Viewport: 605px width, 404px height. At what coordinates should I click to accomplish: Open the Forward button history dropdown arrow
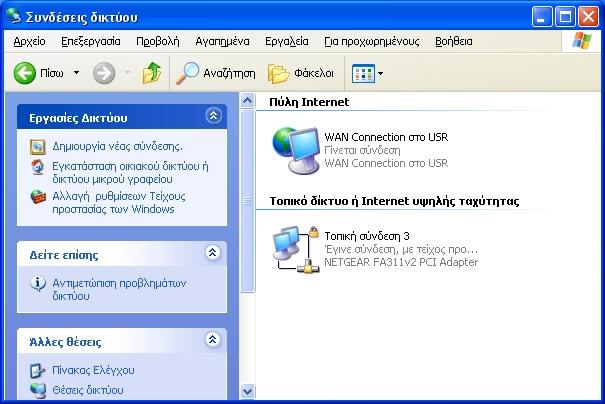[127, 73]
